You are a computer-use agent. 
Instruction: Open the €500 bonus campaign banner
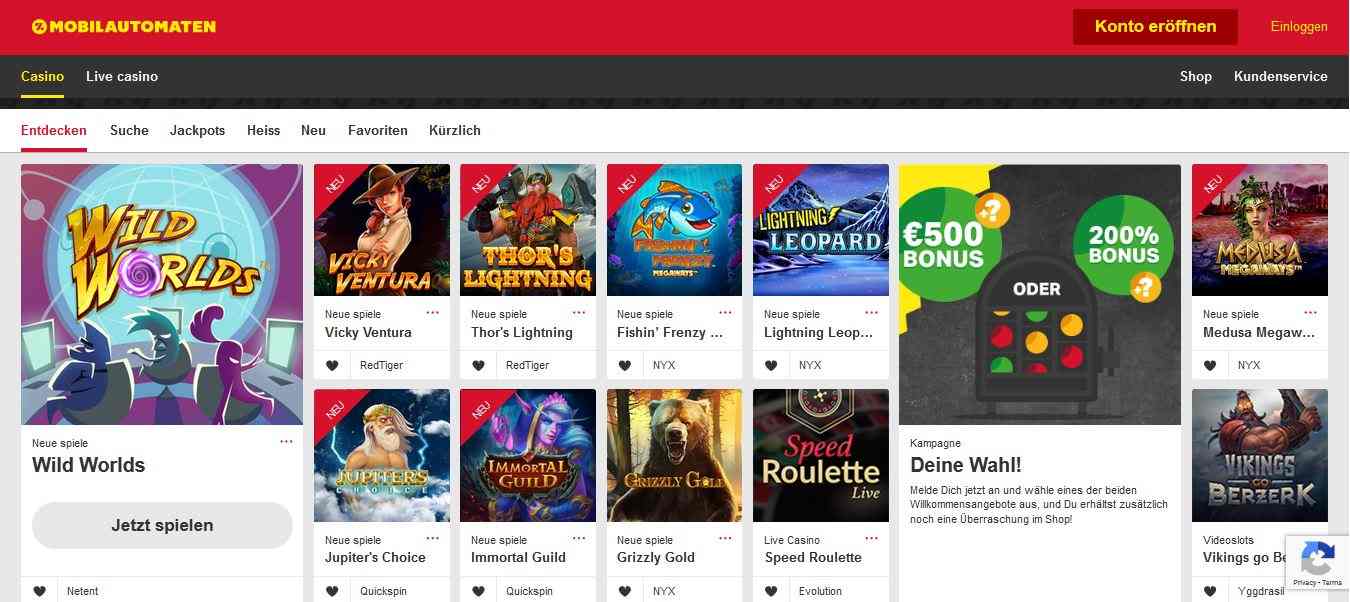click(x=1040, y=294)
